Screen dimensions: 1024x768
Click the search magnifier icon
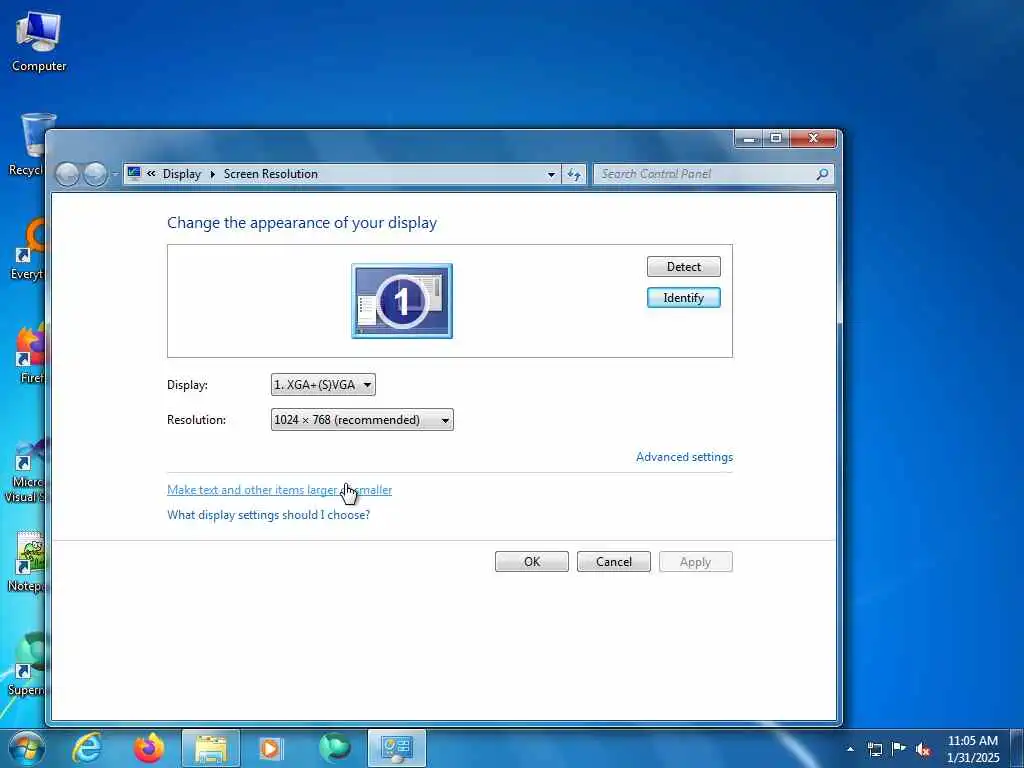pos(822,174)
